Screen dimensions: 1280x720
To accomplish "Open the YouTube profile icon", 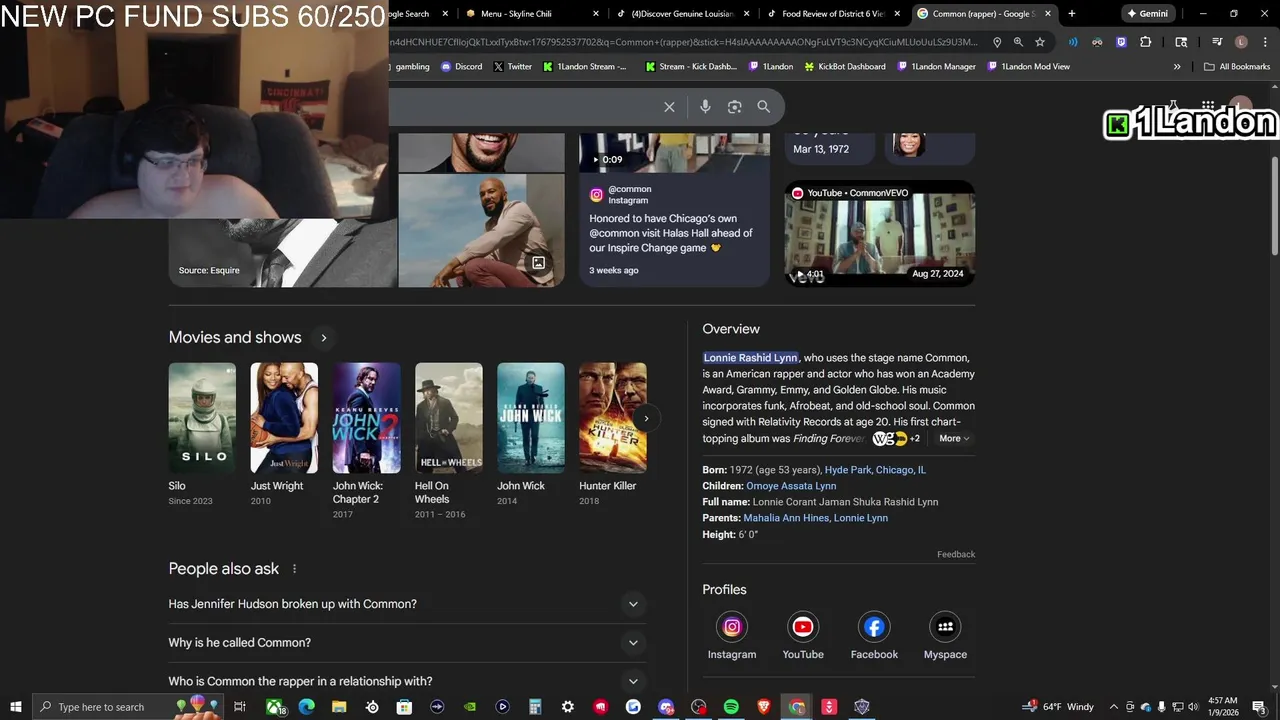I will tap(803, 627).
